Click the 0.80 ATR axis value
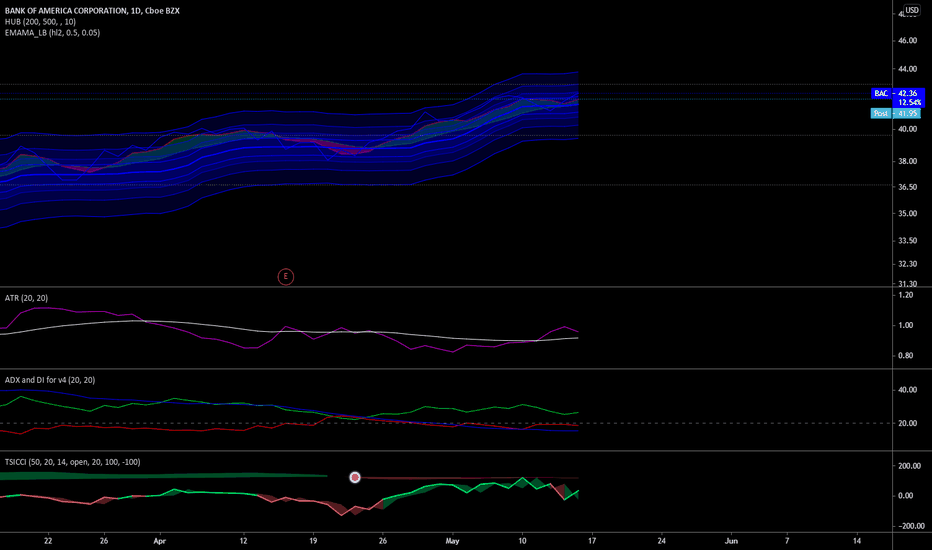This screenshot has width=932, height=550. pos(906,356)
